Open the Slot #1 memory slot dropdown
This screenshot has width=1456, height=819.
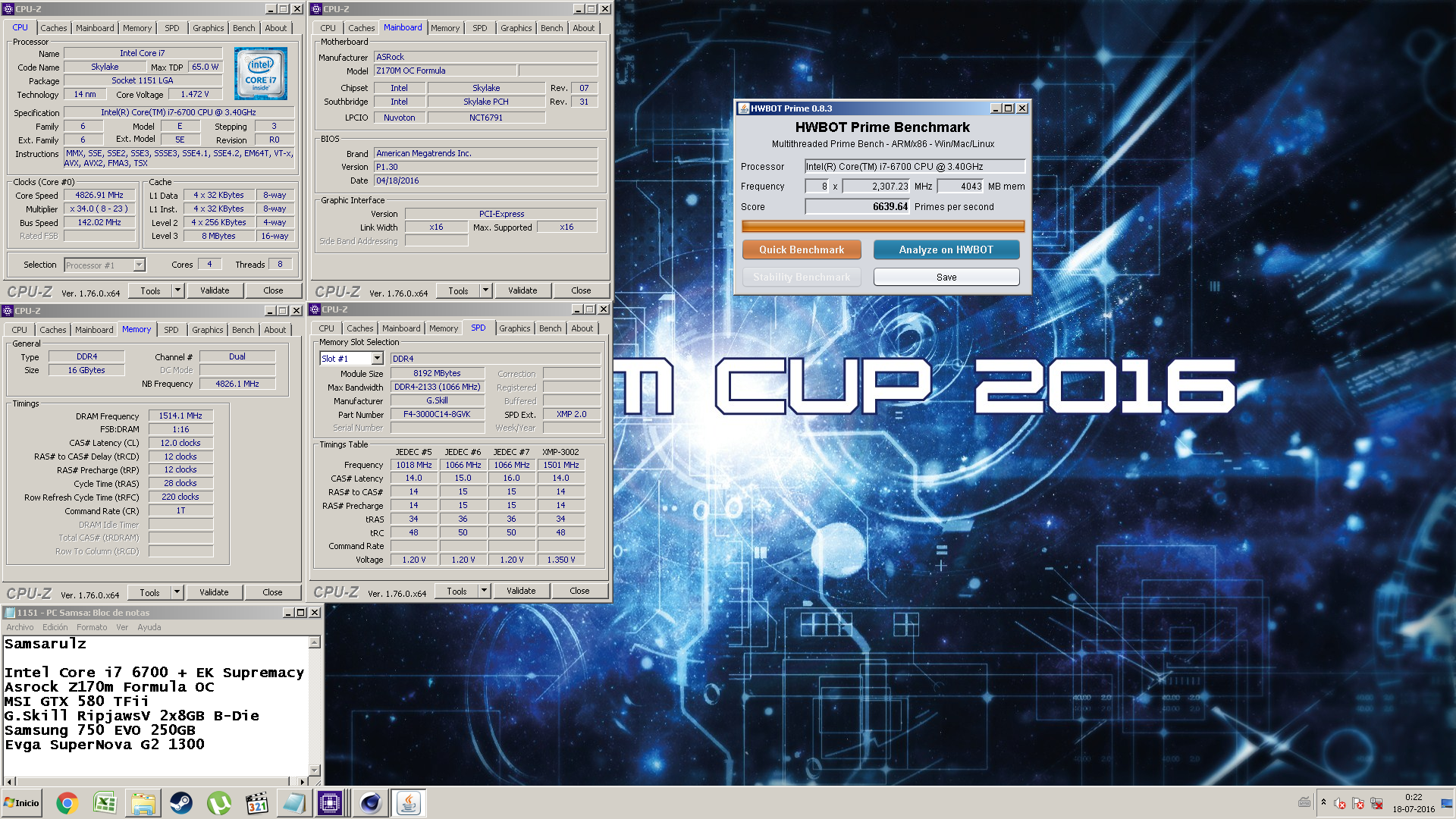(x=377, y=359)
